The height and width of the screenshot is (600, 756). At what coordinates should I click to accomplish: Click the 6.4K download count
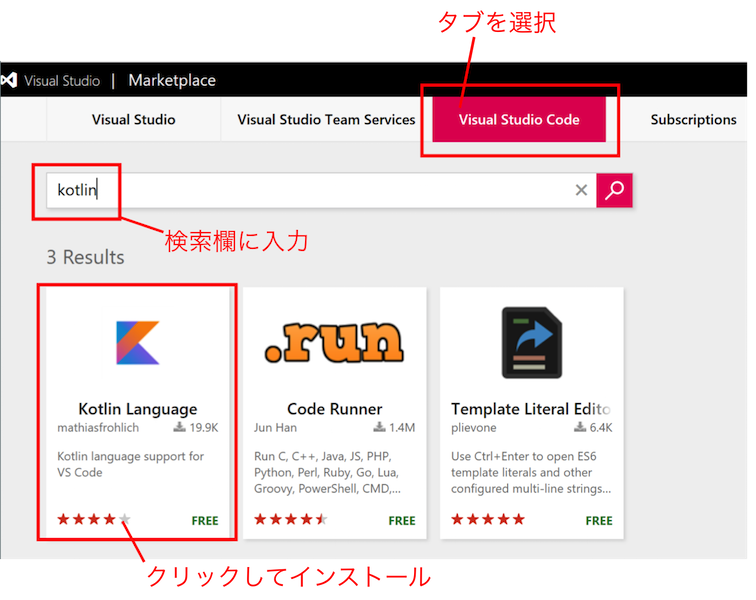click(x=601, y=427)
